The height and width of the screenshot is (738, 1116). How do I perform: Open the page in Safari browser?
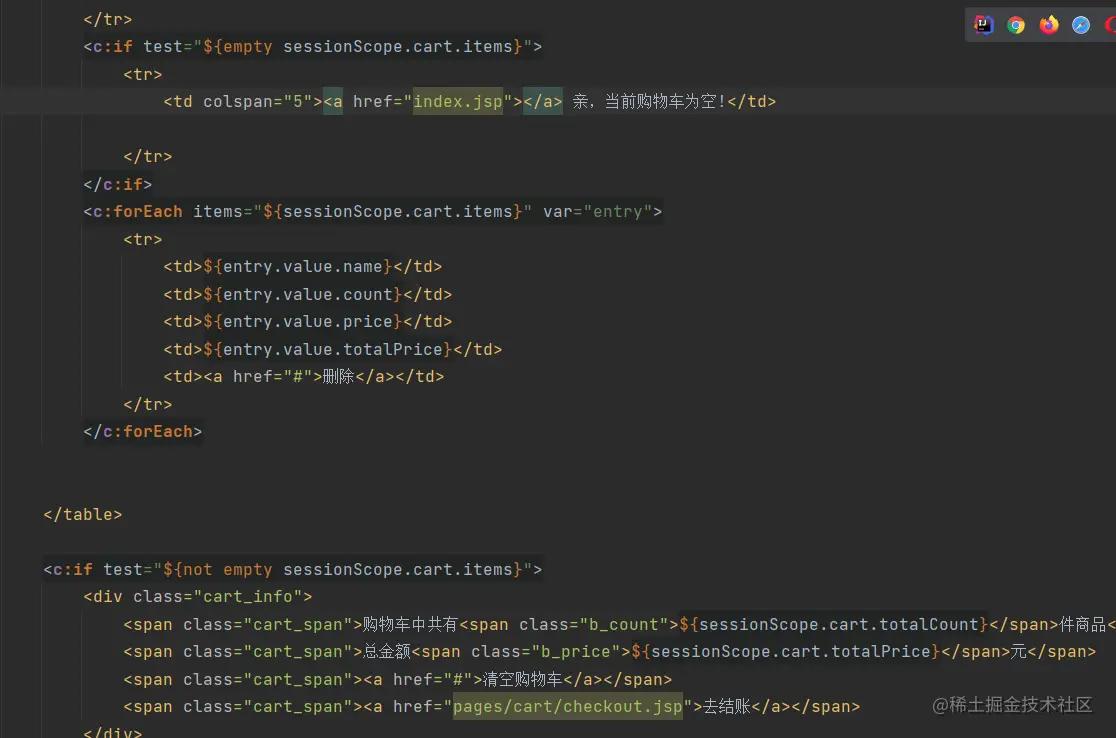1080,25
